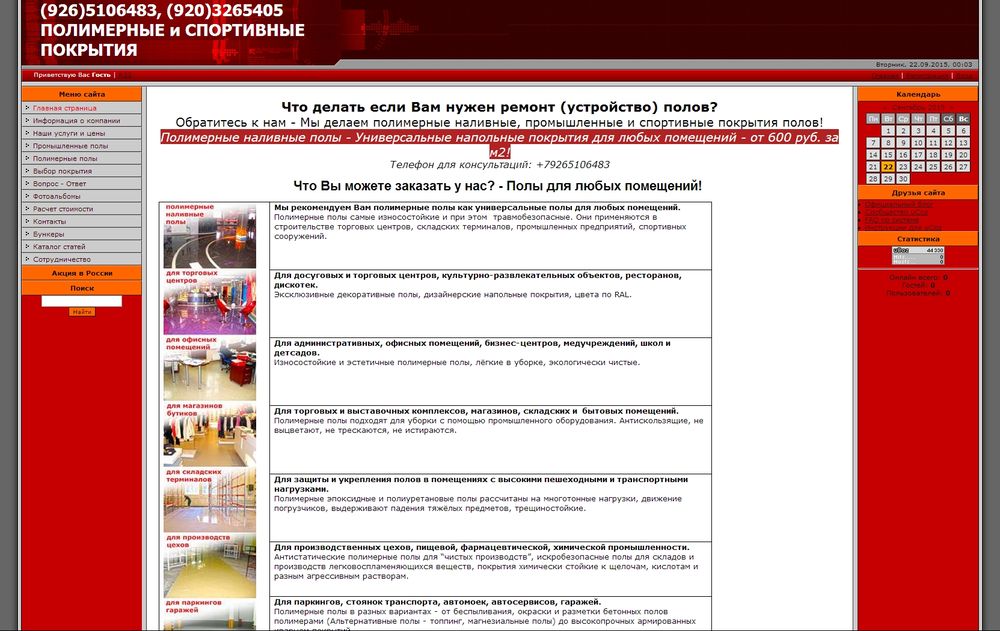Click the 'Онлайн всего: 0' statistic
The width and height of the screenshot is (1000, 631).
(x=918, y=278)
